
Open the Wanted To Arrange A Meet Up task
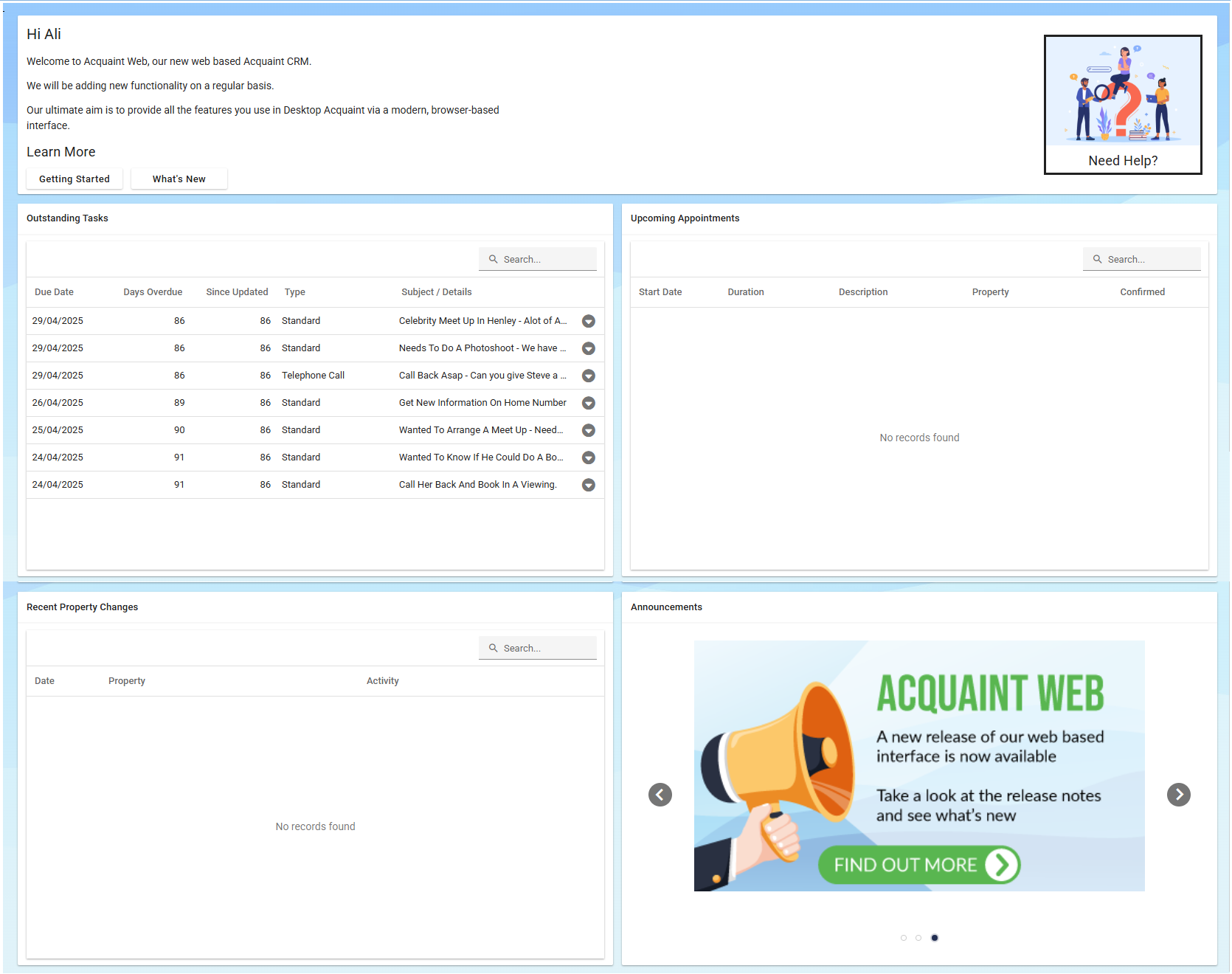pyautogui.click(x=481, y=430)
